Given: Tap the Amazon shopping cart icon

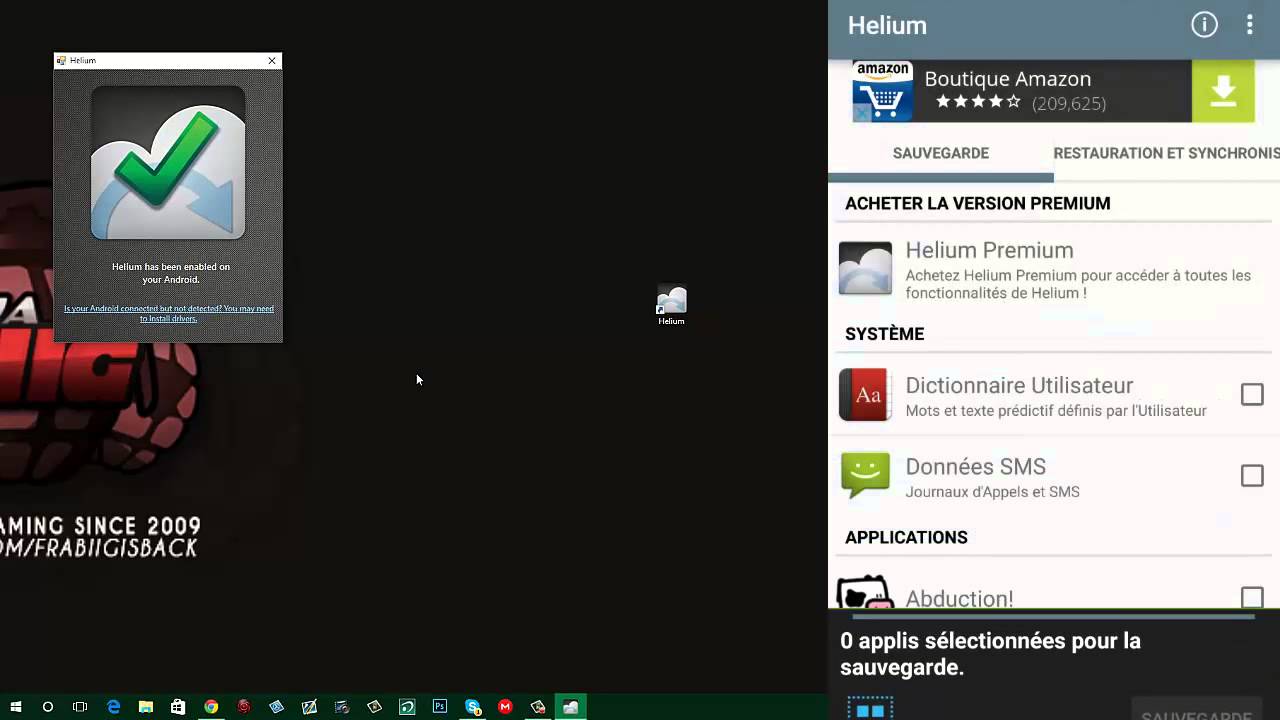Looking at the screenshot, I should pyautogui.click(x=882, y=91).
